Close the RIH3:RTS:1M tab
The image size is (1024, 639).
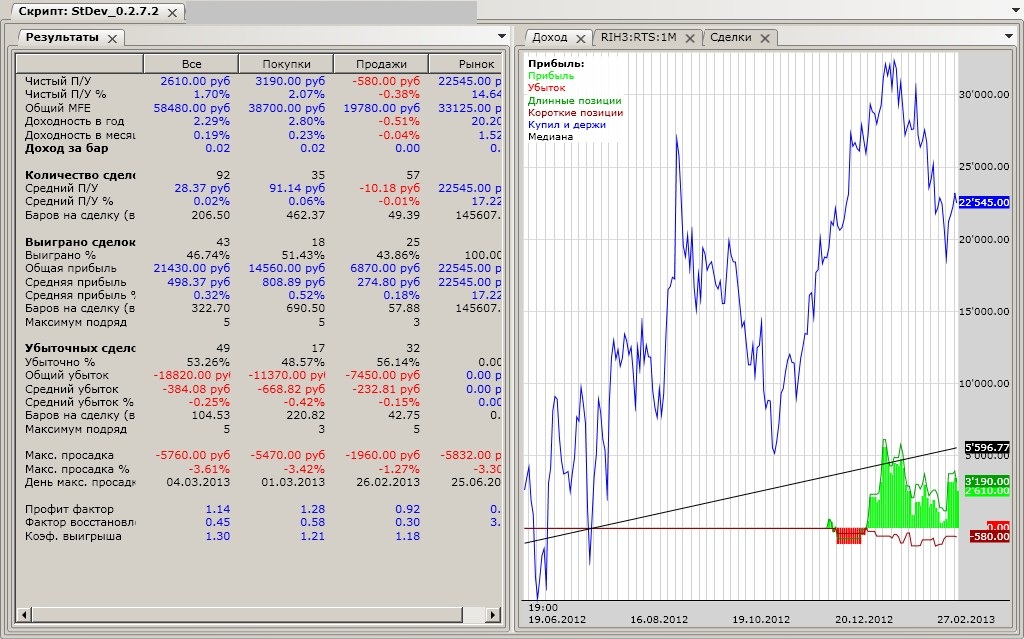[x=690, y=38]
